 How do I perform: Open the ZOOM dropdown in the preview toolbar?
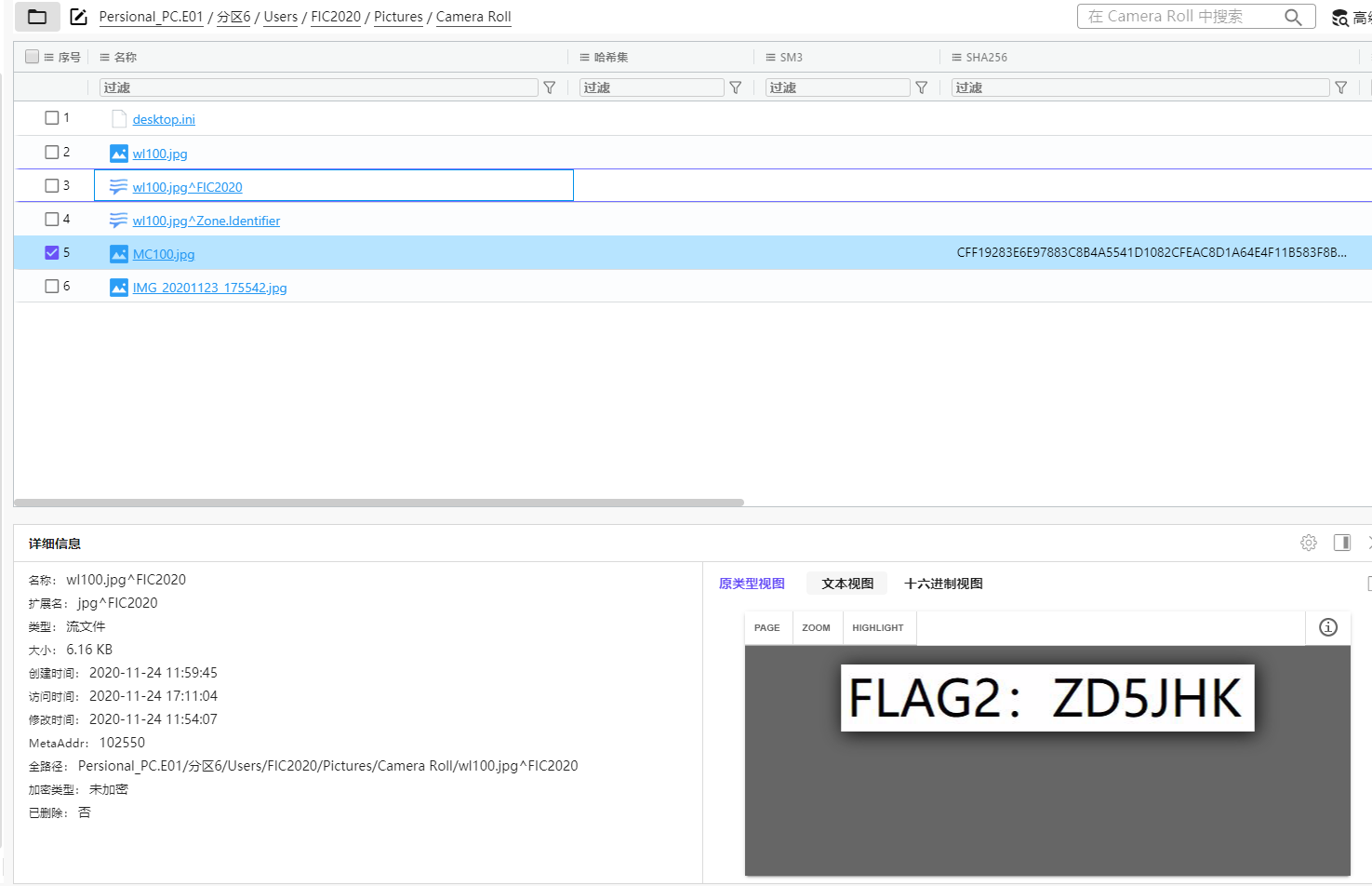point(816,628)
